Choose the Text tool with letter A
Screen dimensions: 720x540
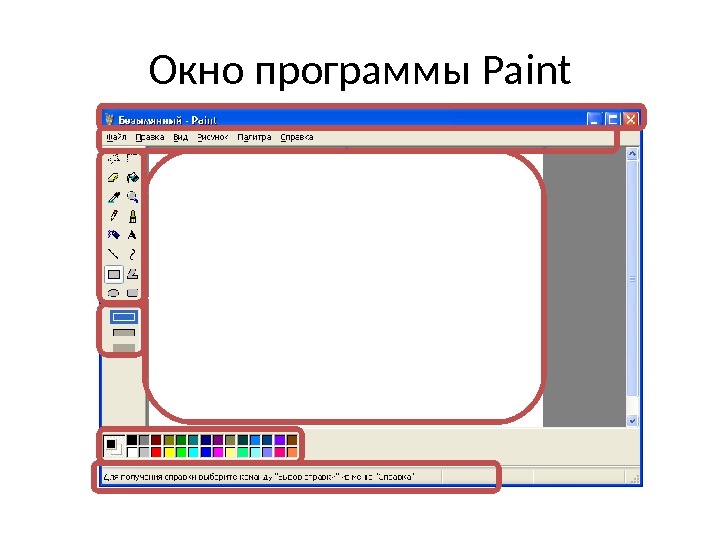pos(132,235)
